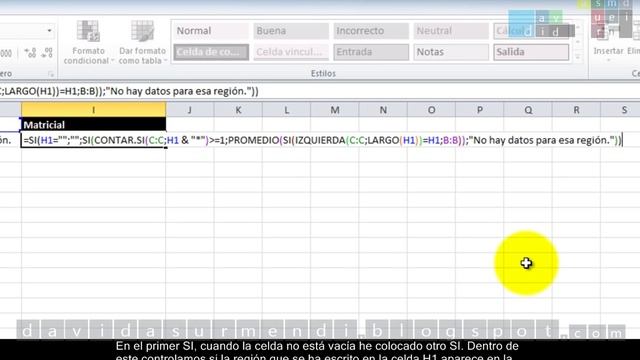Click the decrease decimals icon
The image size is (640, 360).
pyautogui.click(x=47, y=53)
